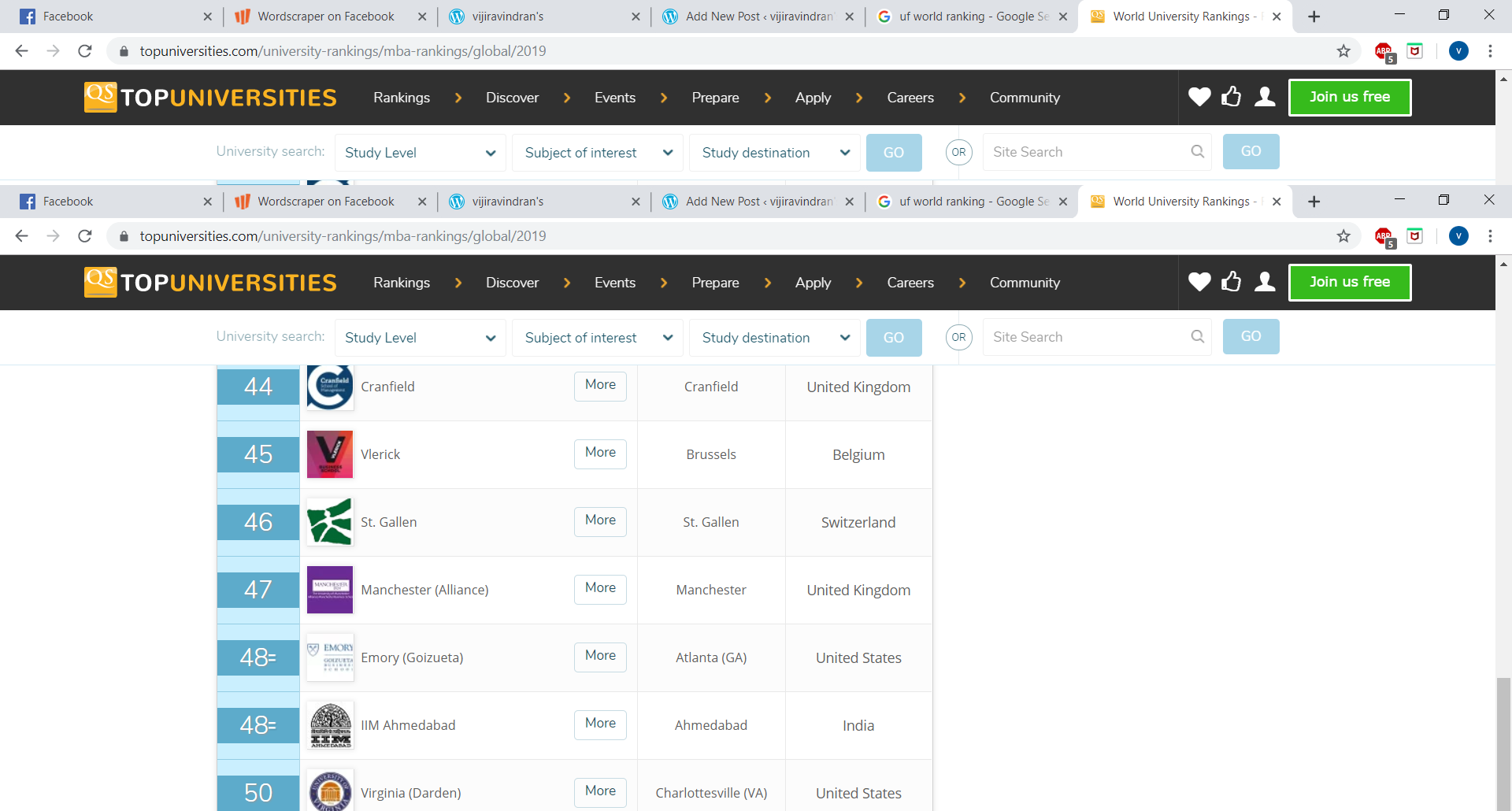The height and width of the screenshot is (811, 1512).
Task: Click the purple Manchester Alliance logo
Action: [x=330, y=590]
